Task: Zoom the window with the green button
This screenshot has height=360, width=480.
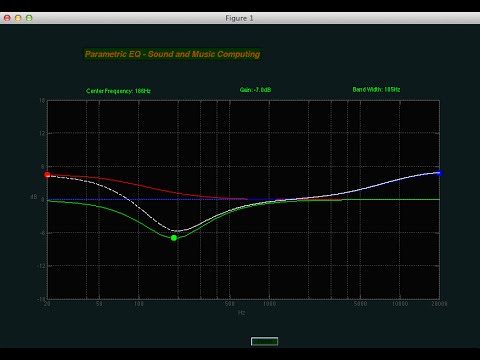Action: pyautogui.click(x=29, y=18)
